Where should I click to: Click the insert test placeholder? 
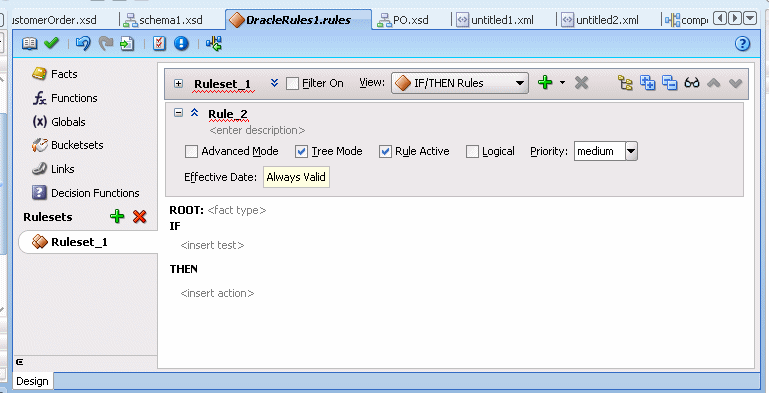[x=212, y=245]
